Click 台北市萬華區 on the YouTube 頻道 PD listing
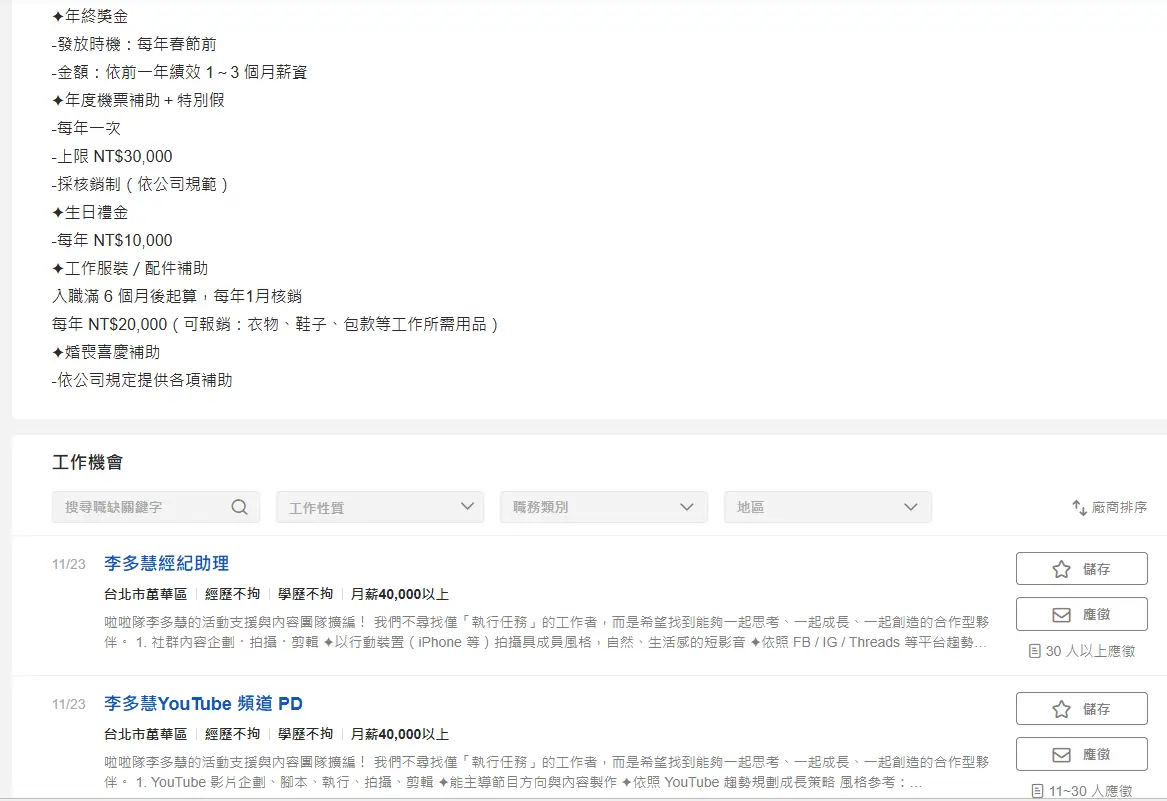This screenshot has height=801, width=1167. (145, 734)
